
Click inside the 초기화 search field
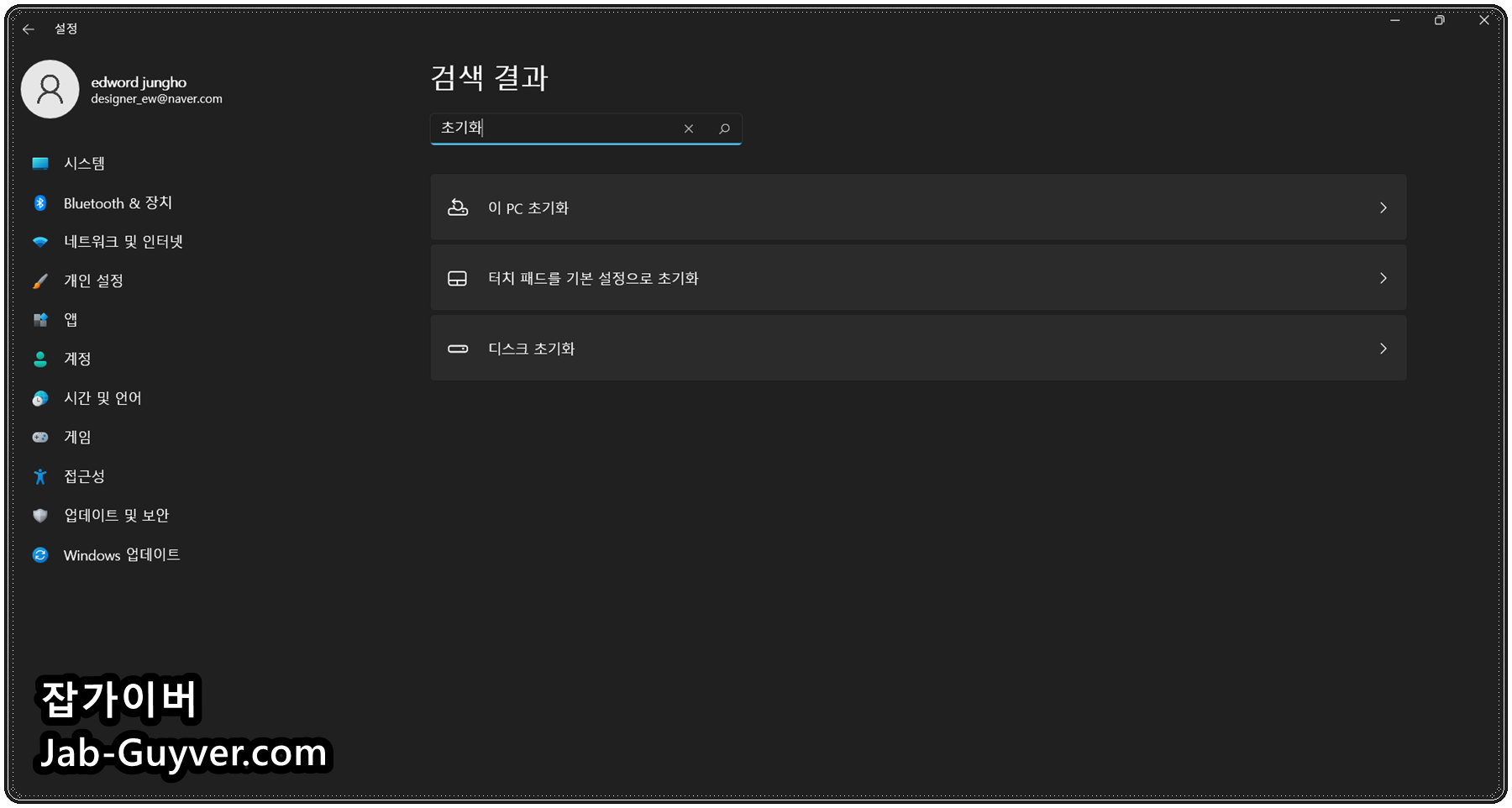(554, 129)
